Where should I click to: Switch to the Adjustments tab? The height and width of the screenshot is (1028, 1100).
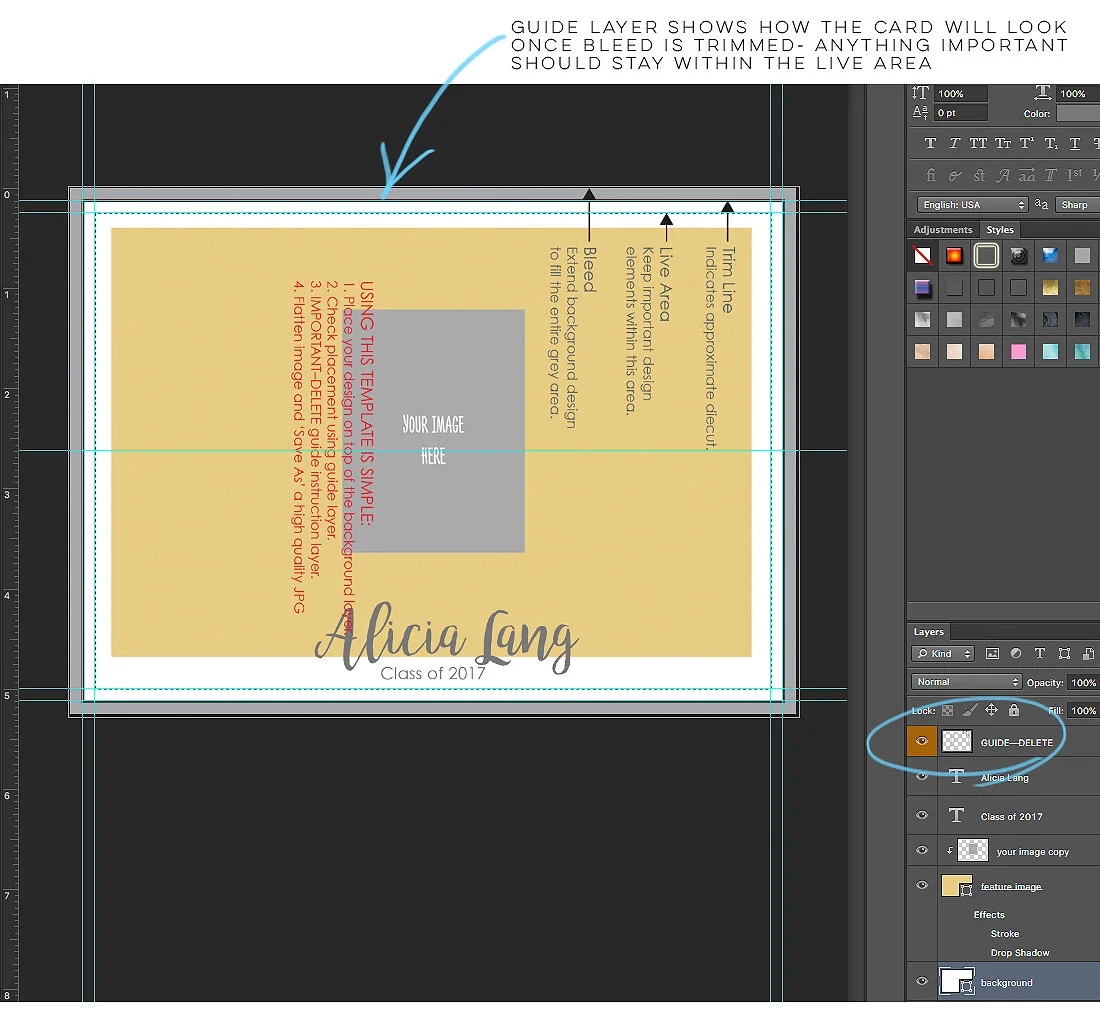pos(943,229)
